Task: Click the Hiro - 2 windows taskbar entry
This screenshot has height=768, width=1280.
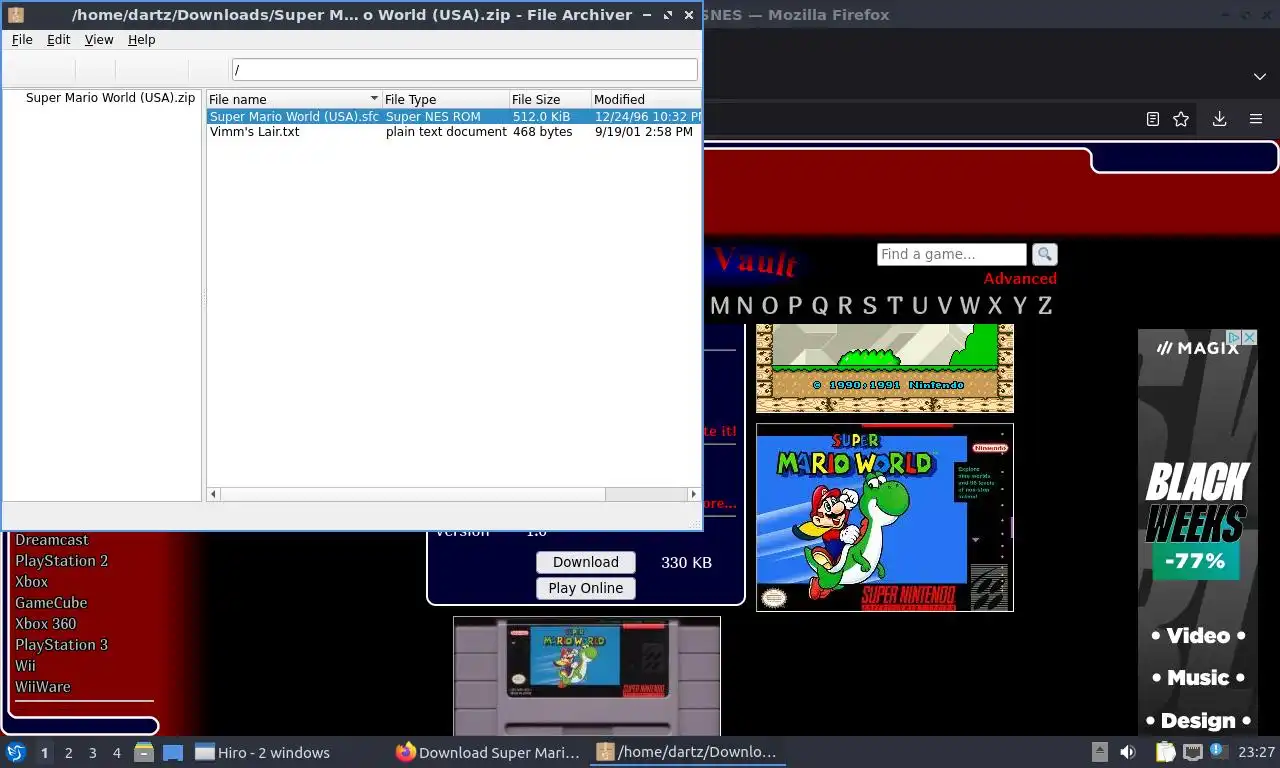Action: click(263, 752)
